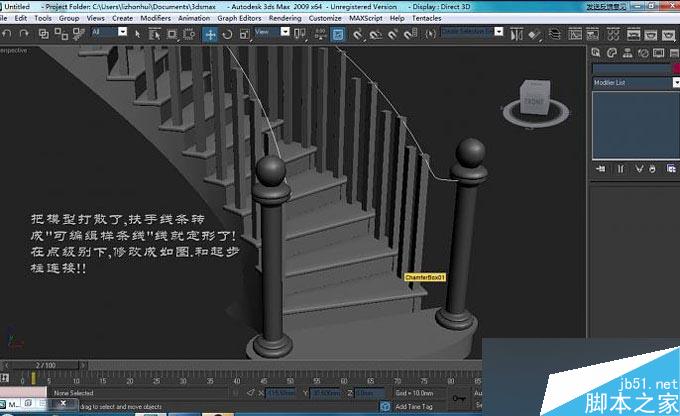Click Configure Modifier Sets icon
This screenshot has width=680, height=416.
(x=671, y=169)
